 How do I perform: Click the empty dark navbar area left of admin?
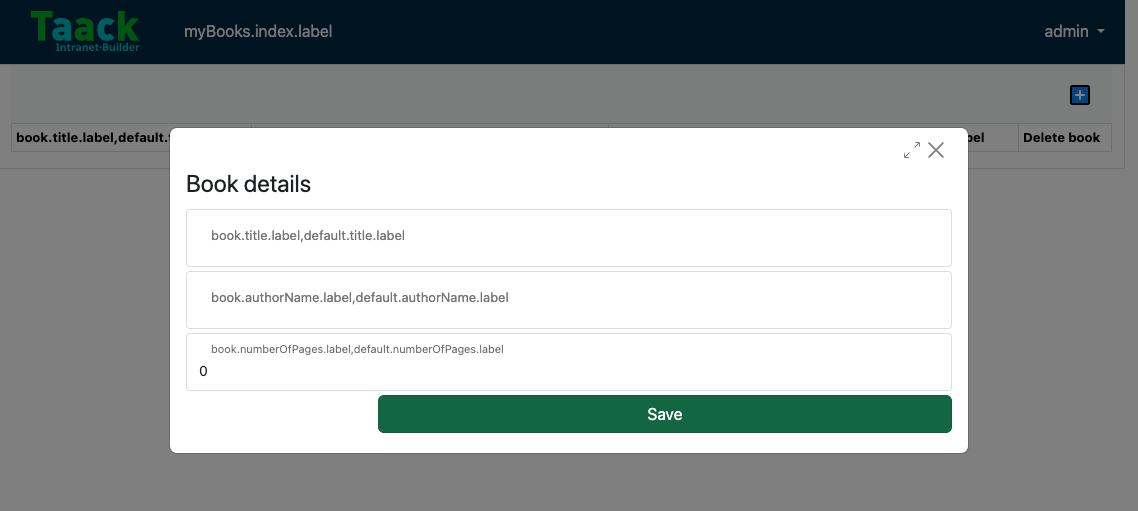(x=682, y=31)
